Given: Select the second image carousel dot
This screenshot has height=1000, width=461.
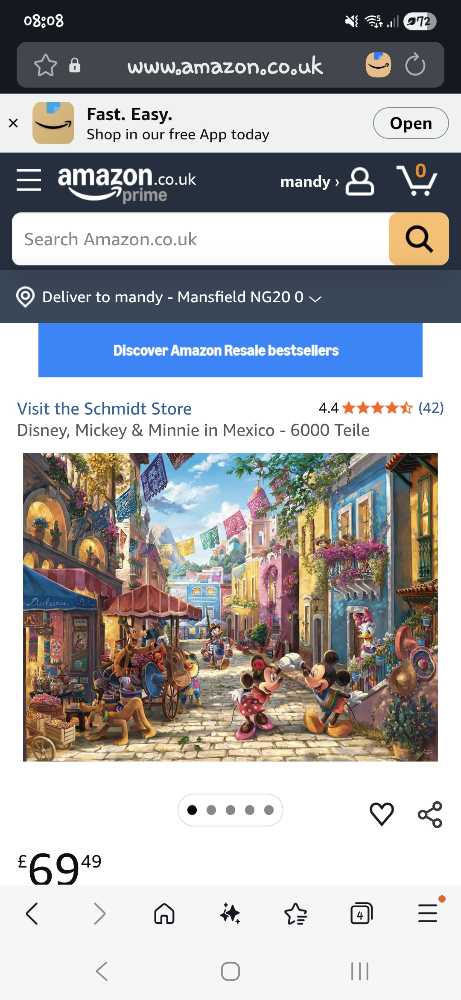Looking at the screenshot, I should pos(211,810).
